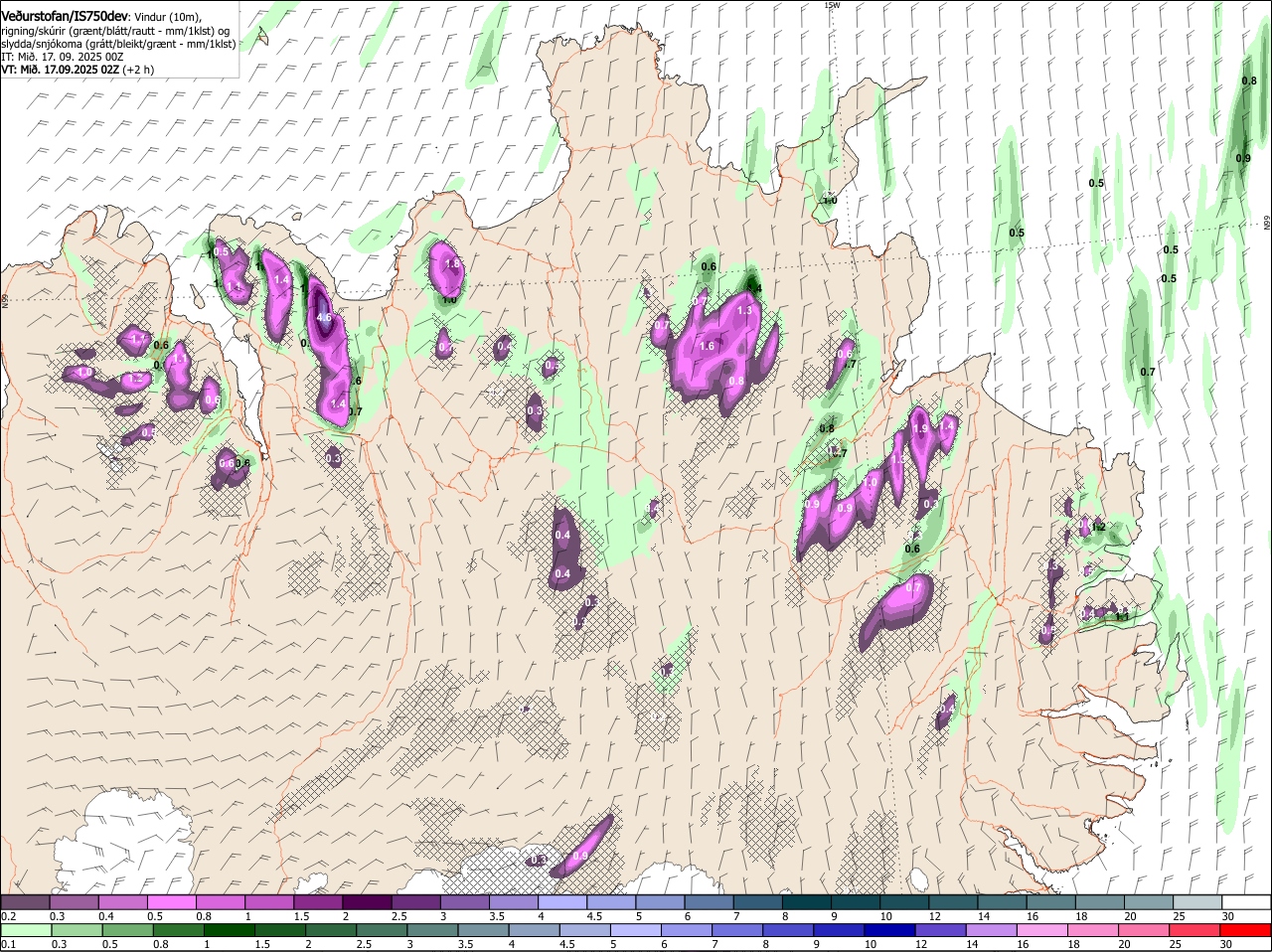The image size is (1272, 952).
Task: Click the lower scale swatch between 0.1 and 0.3
Action: 27,930
